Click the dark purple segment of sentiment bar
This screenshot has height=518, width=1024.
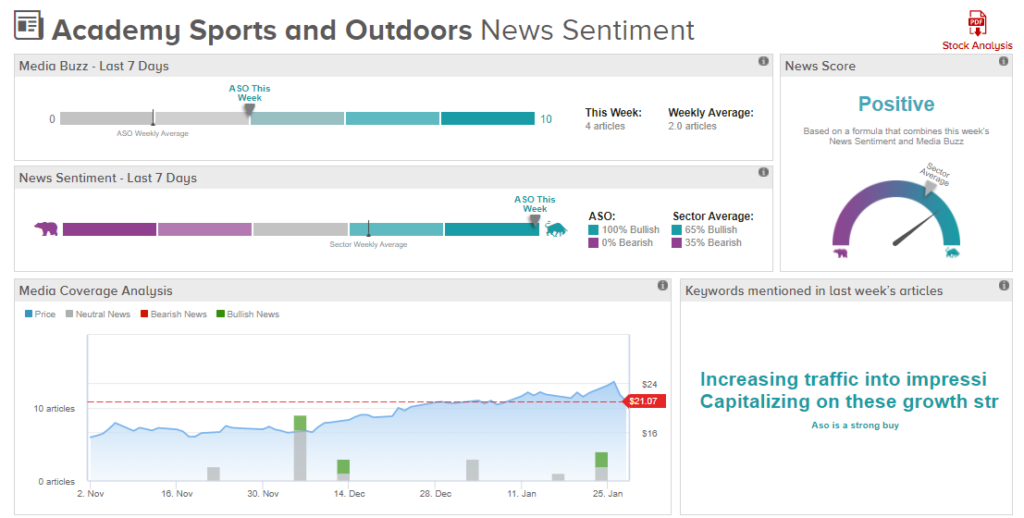pos(110,229)
